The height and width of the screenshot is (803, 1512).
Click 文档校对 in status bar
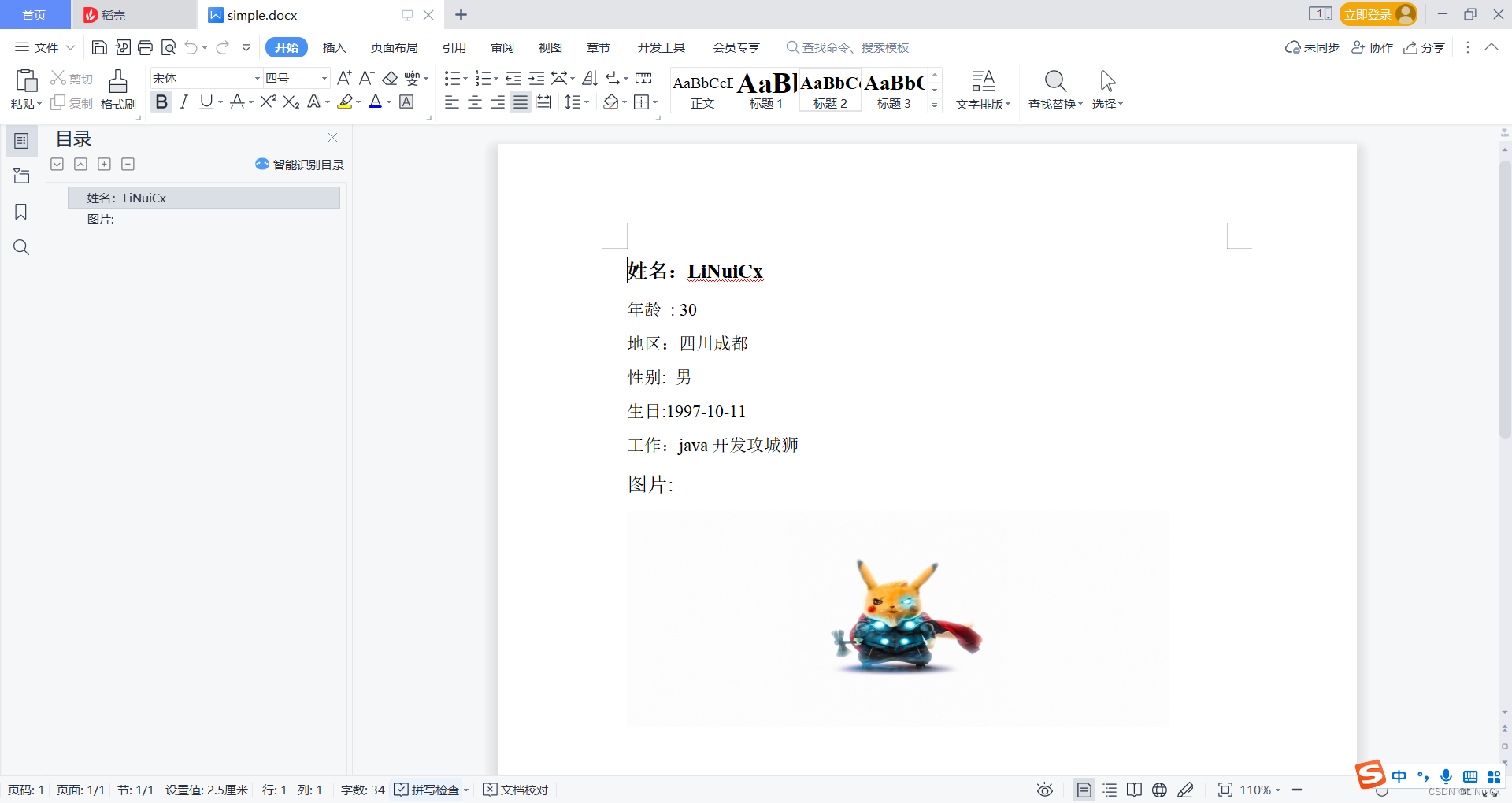click(x=516, y=790)
